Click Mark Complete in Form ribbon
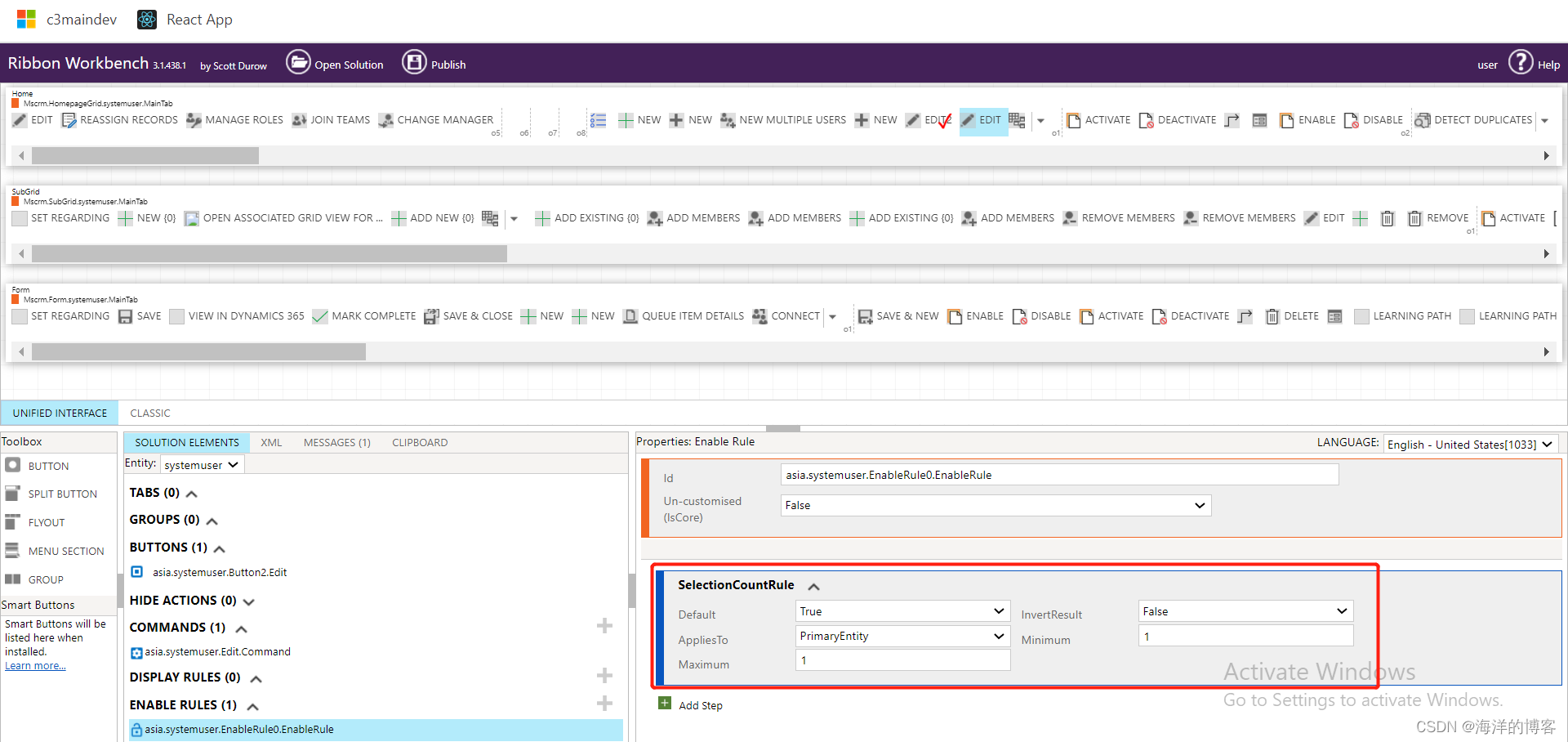 point(364,316)
